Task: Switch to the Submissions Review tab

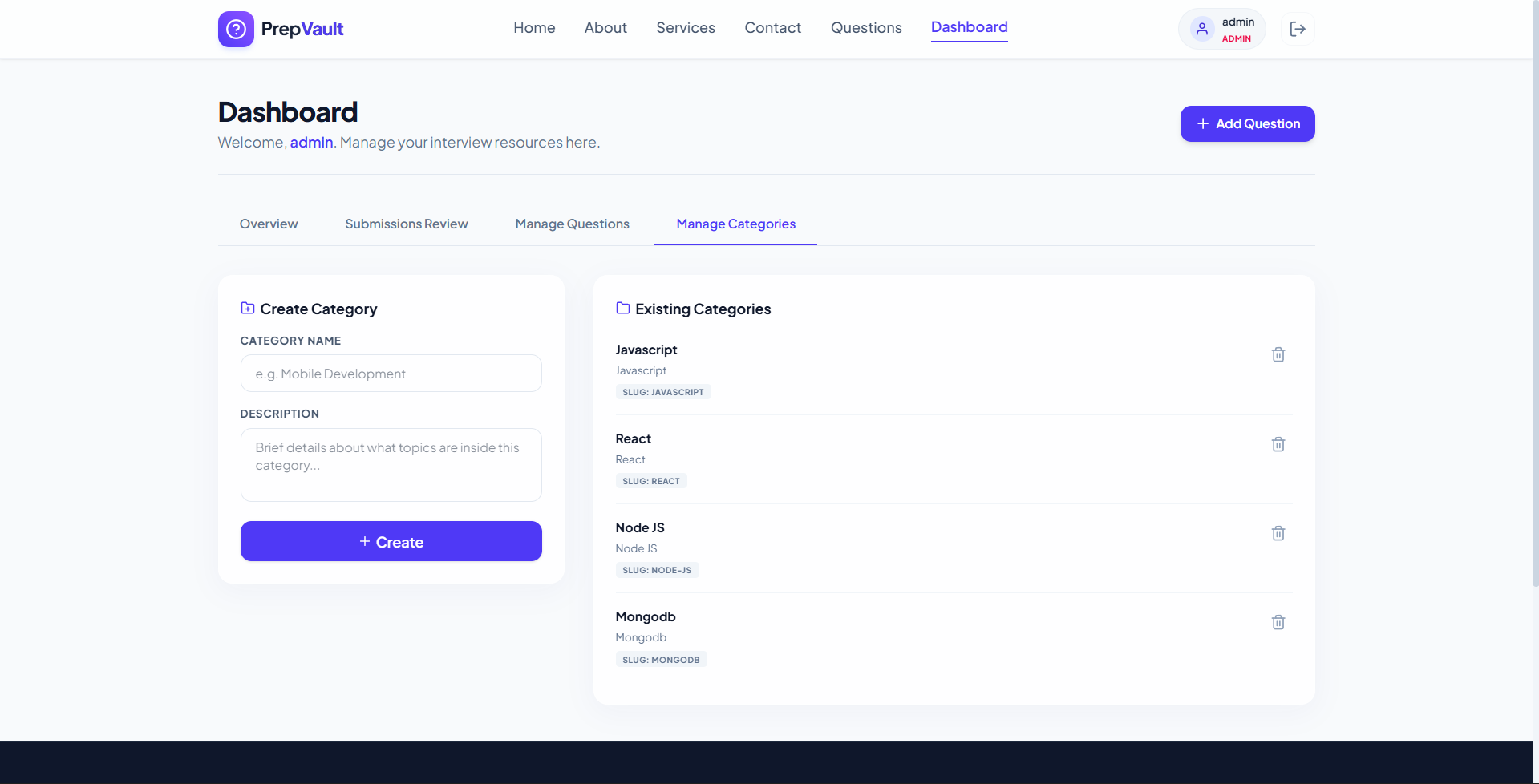Action: coord(407,224)
